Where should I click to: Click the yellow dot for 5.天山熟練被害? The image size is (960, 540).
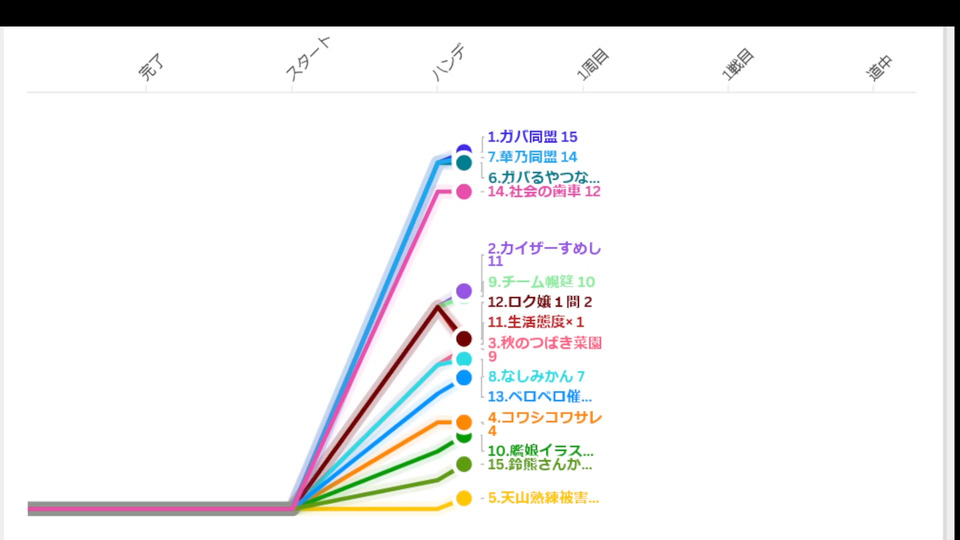(x=464, y=498)
